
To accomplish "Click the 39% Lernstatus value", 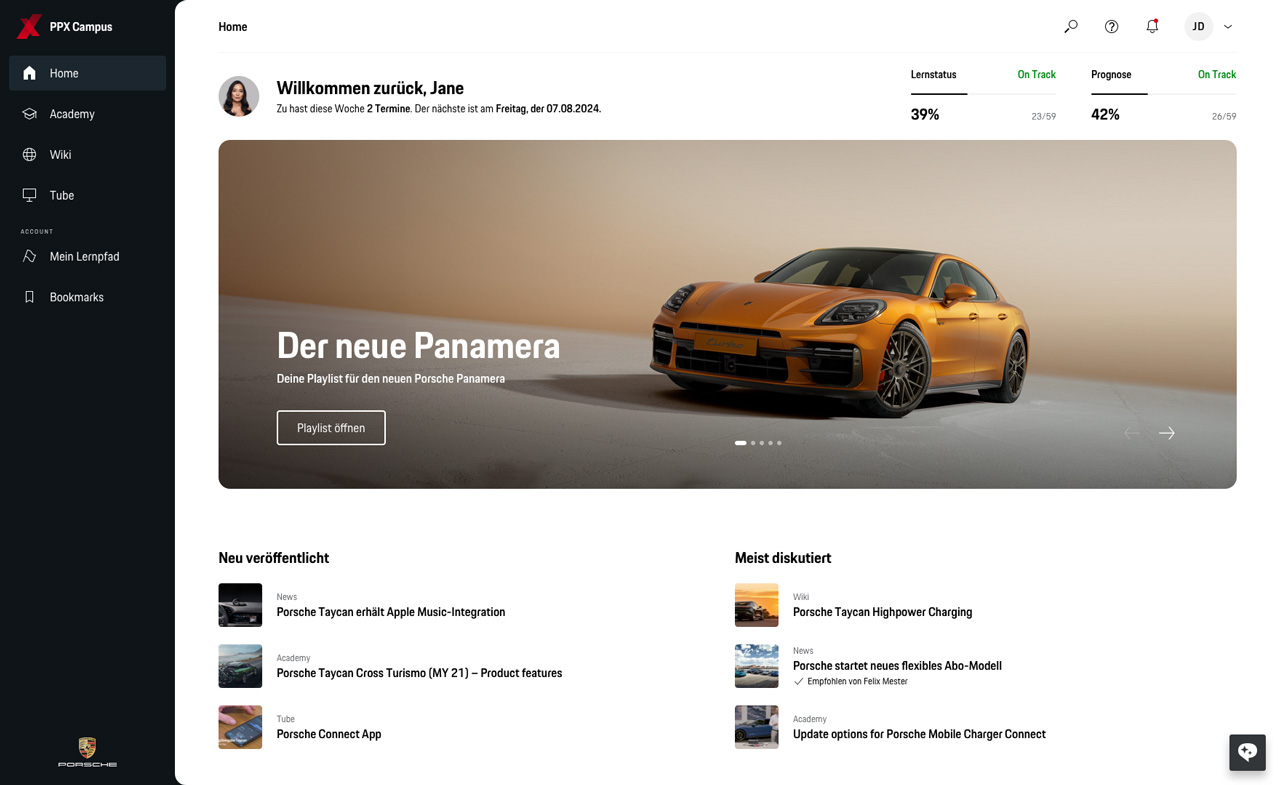I will [x=925, y=115].
